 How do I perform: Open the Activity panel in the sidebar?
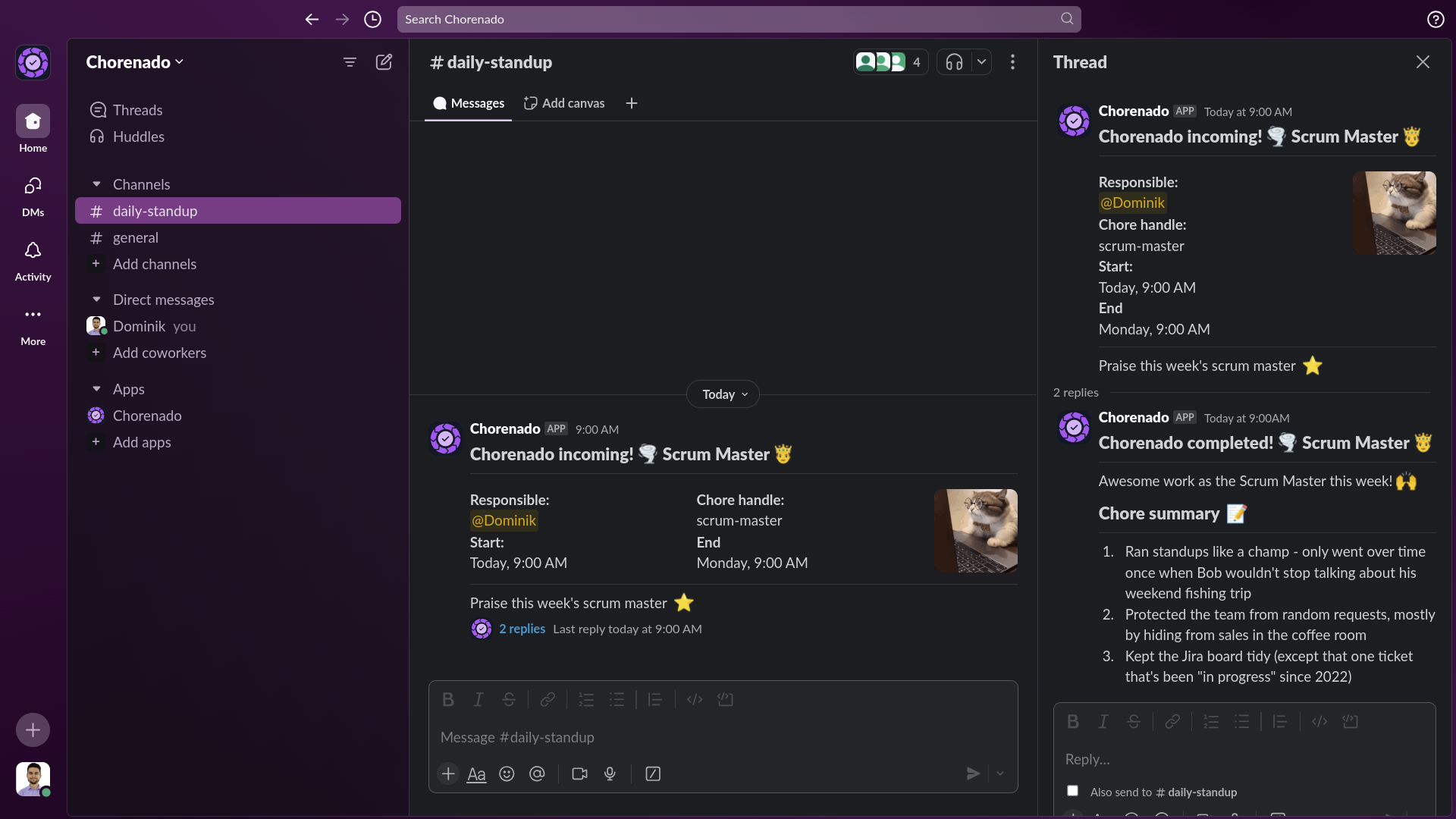(x=33, y=260)
